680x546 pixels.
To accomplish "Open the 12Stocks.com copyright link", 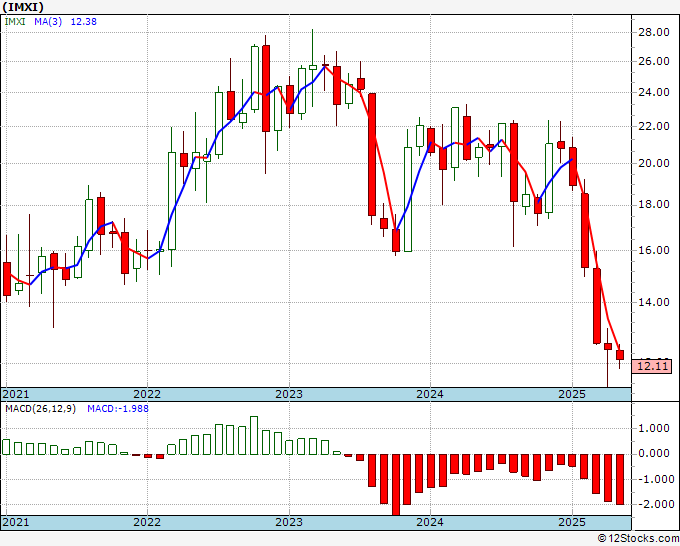I will click(638, 539).
